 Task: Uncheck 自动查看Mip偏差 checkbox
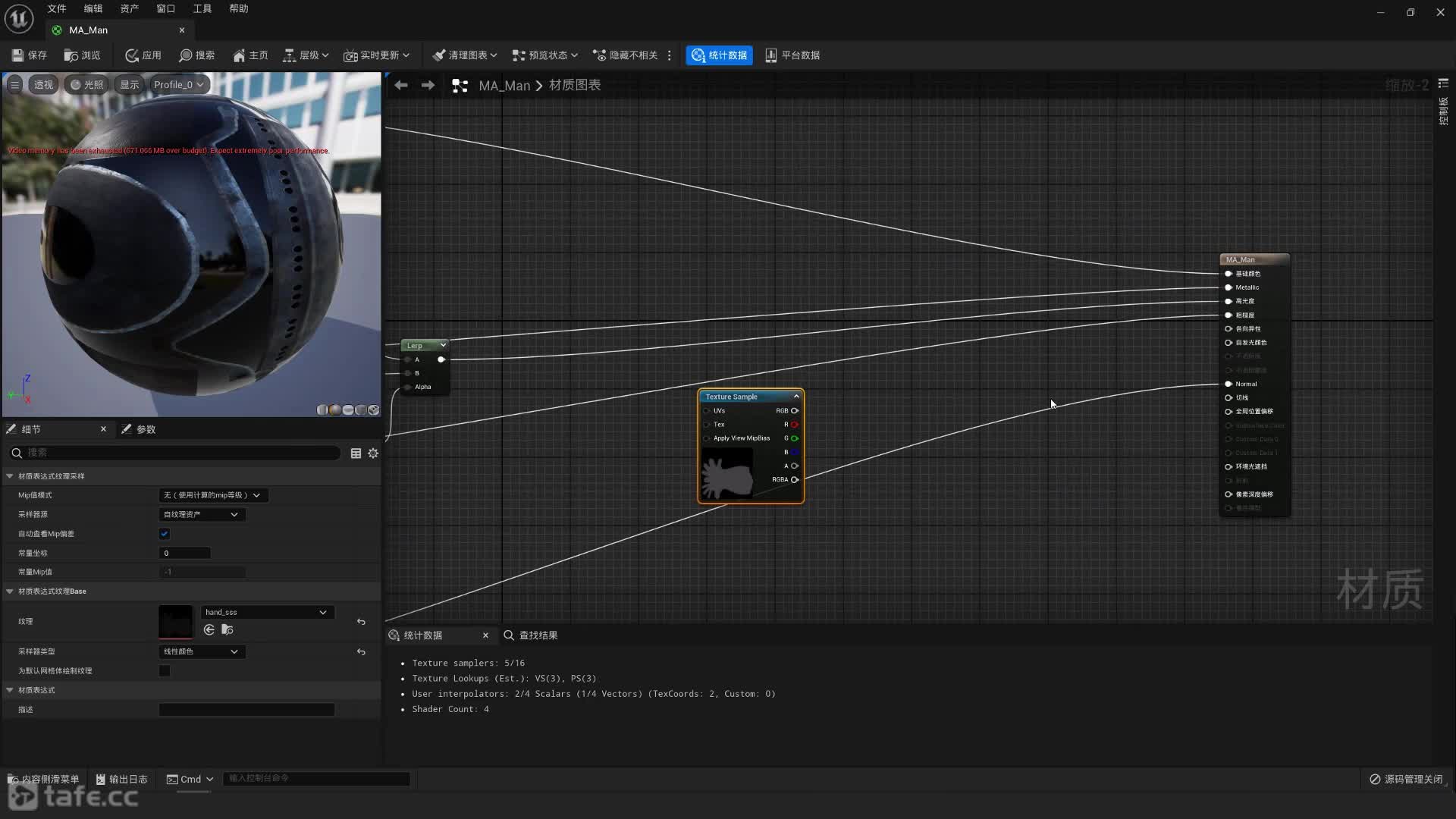tap(165, 534)
